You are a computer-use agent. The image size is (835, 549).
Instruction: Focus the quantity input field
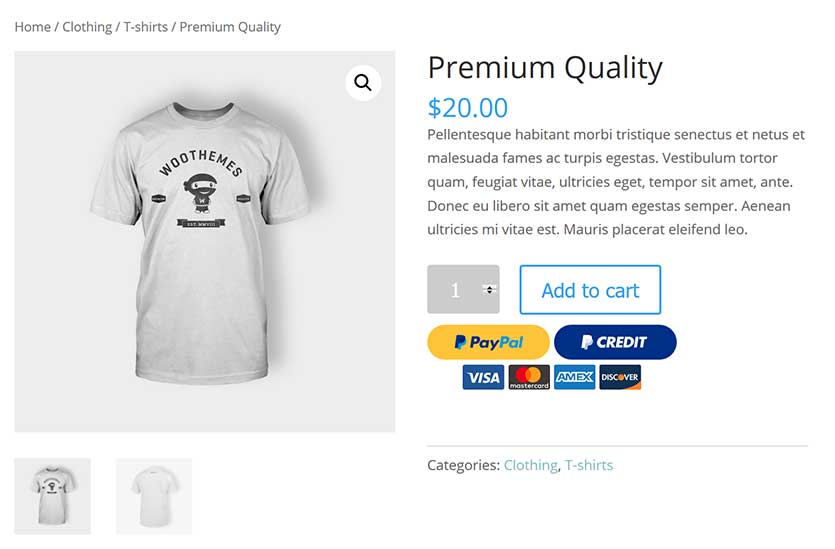point(463,289)
